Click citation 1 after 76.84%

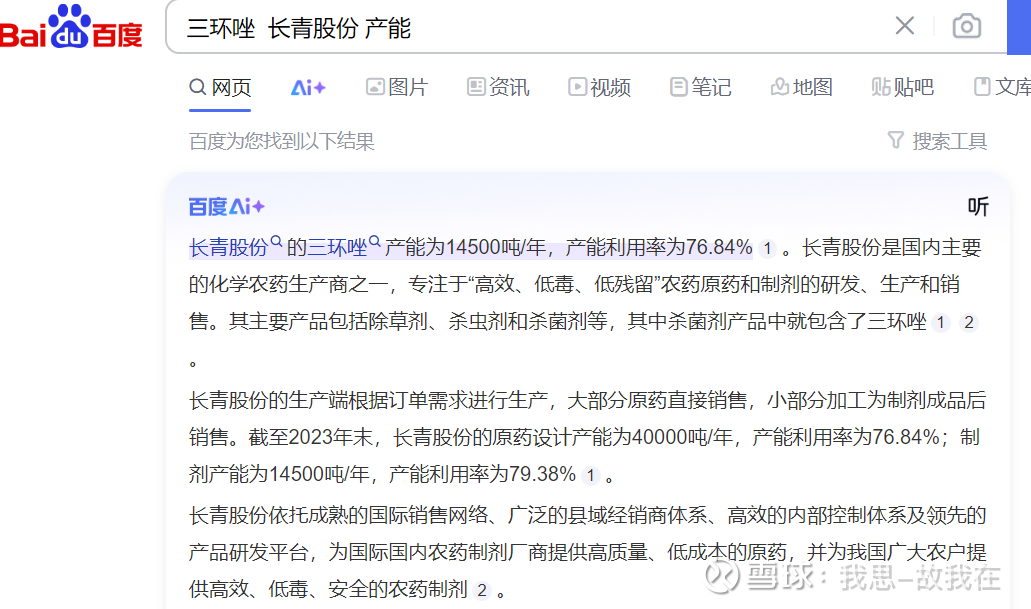767,249
